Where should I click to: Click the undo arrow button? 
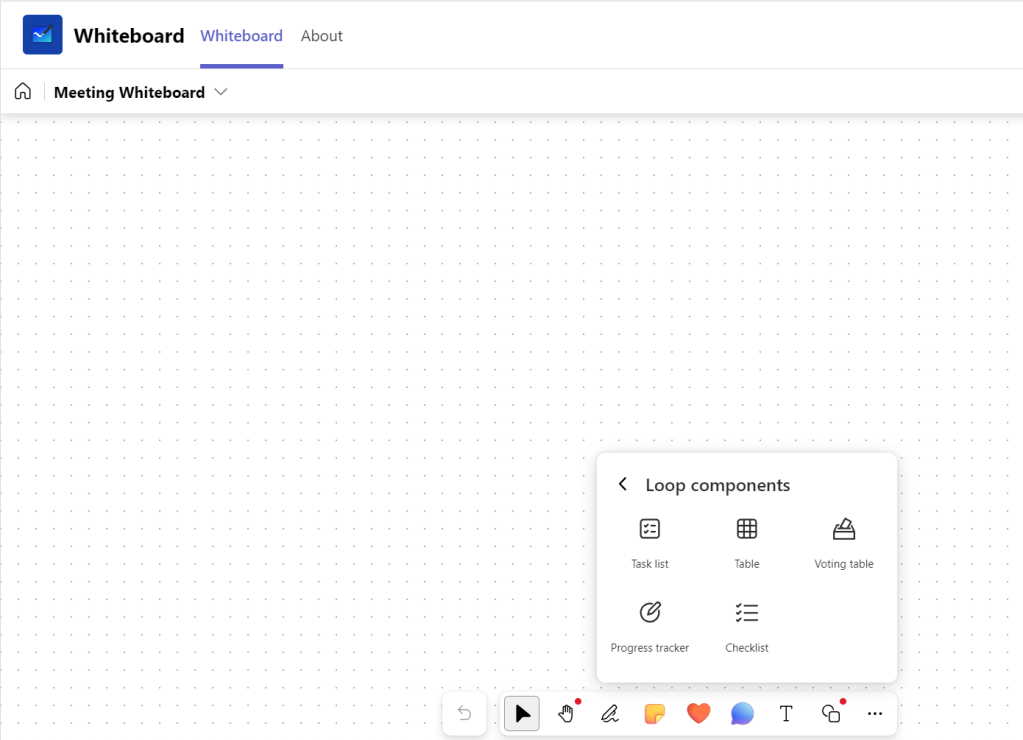tap(465, 713)
